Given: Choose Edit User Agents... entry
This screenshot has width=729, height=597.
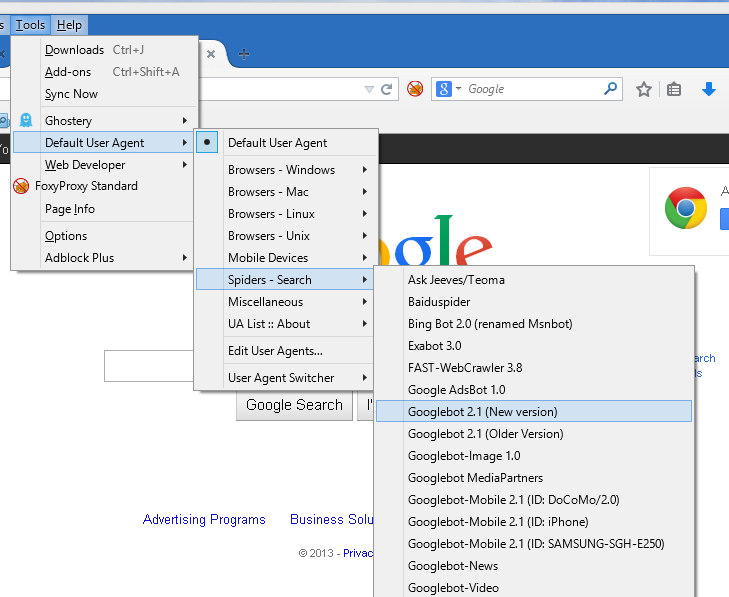Looking at the screenshot, I should (285, 351).
